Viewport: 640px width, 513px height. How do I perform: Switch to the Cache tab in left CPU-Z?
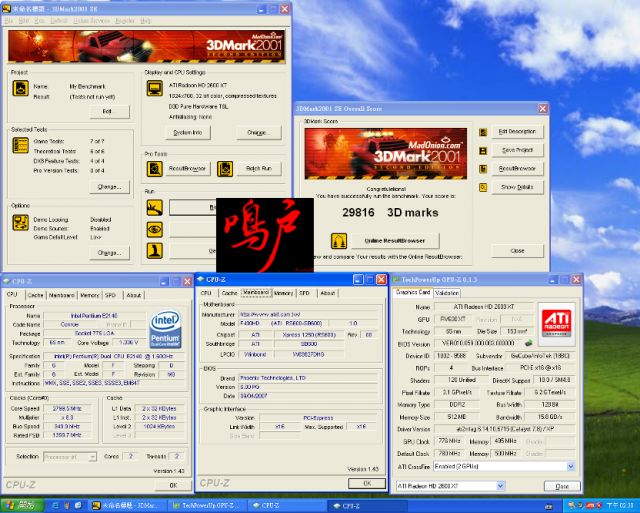coord(36,295)
